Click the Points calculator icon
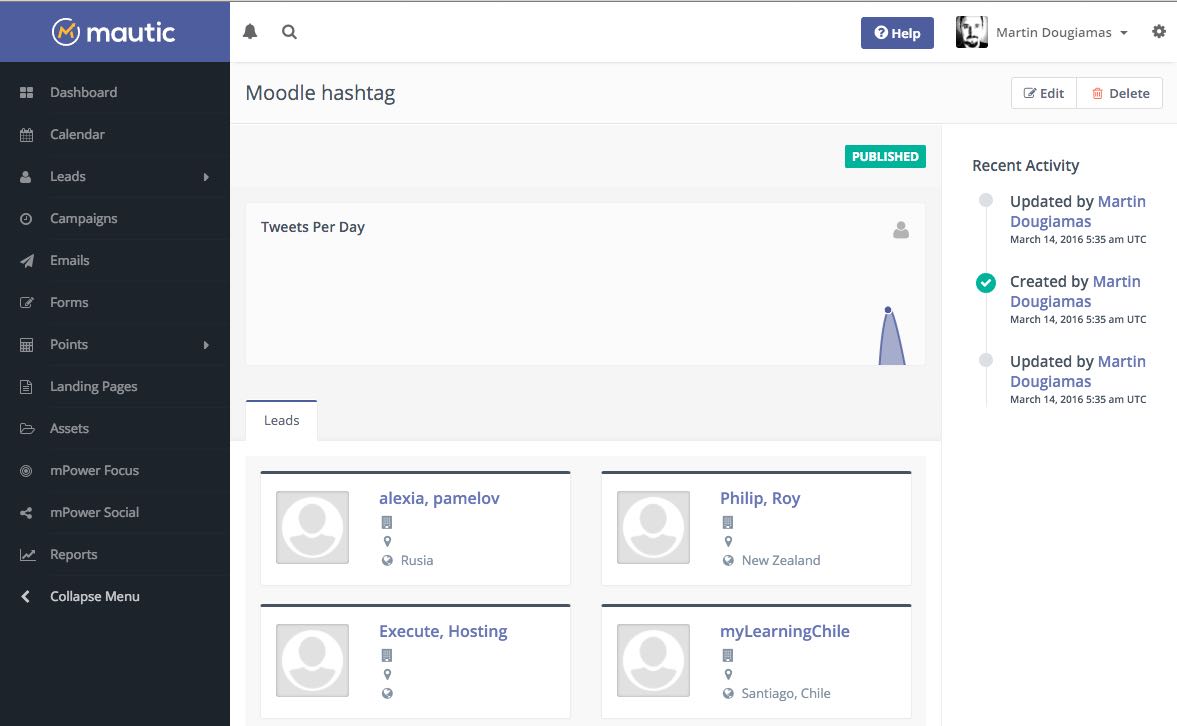This screenshot has width=1177, height=726. coord(26,345)
